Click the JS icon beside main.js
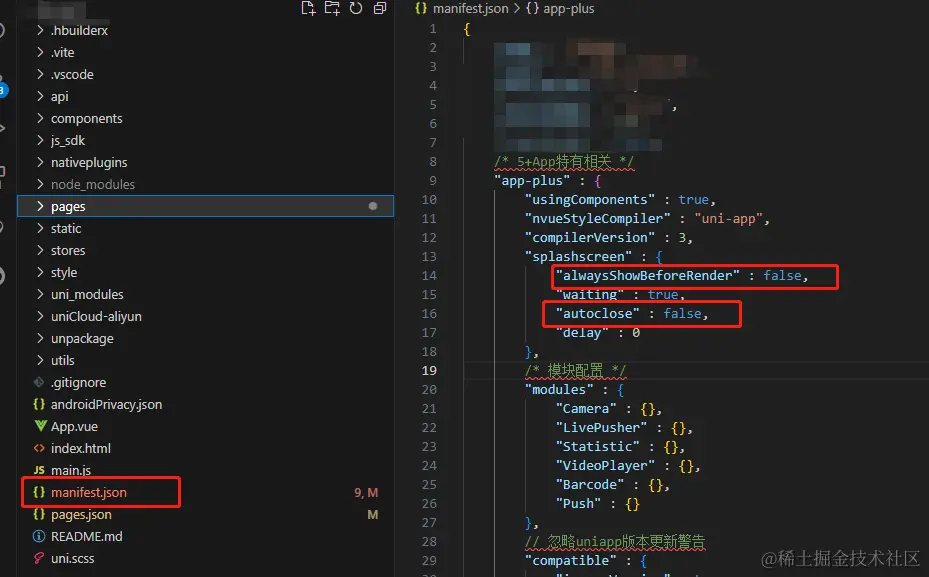Screen dimensions: 929x577 coord(39,470)
